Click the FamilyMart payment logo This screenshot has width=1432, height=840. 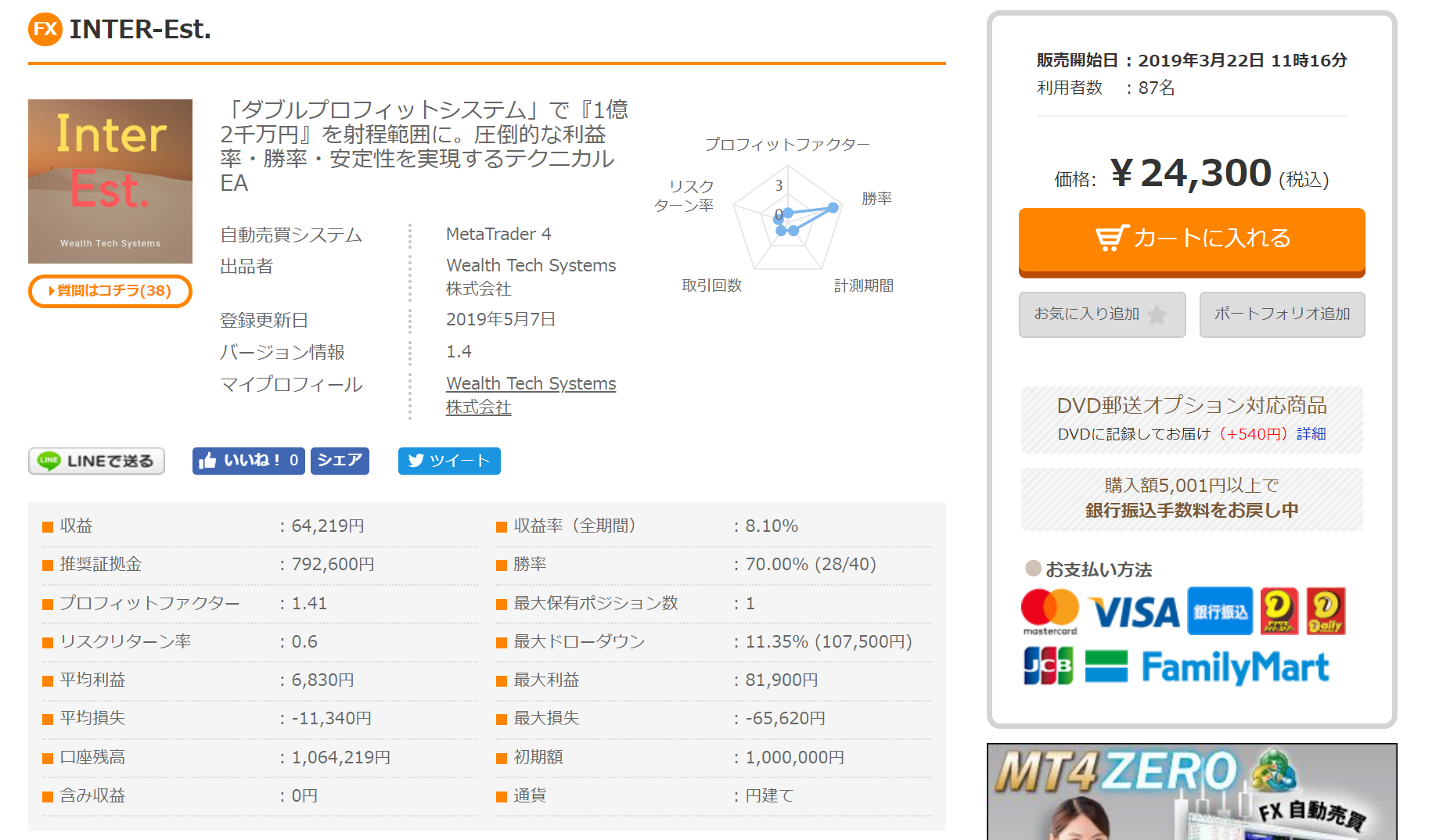1207,667
